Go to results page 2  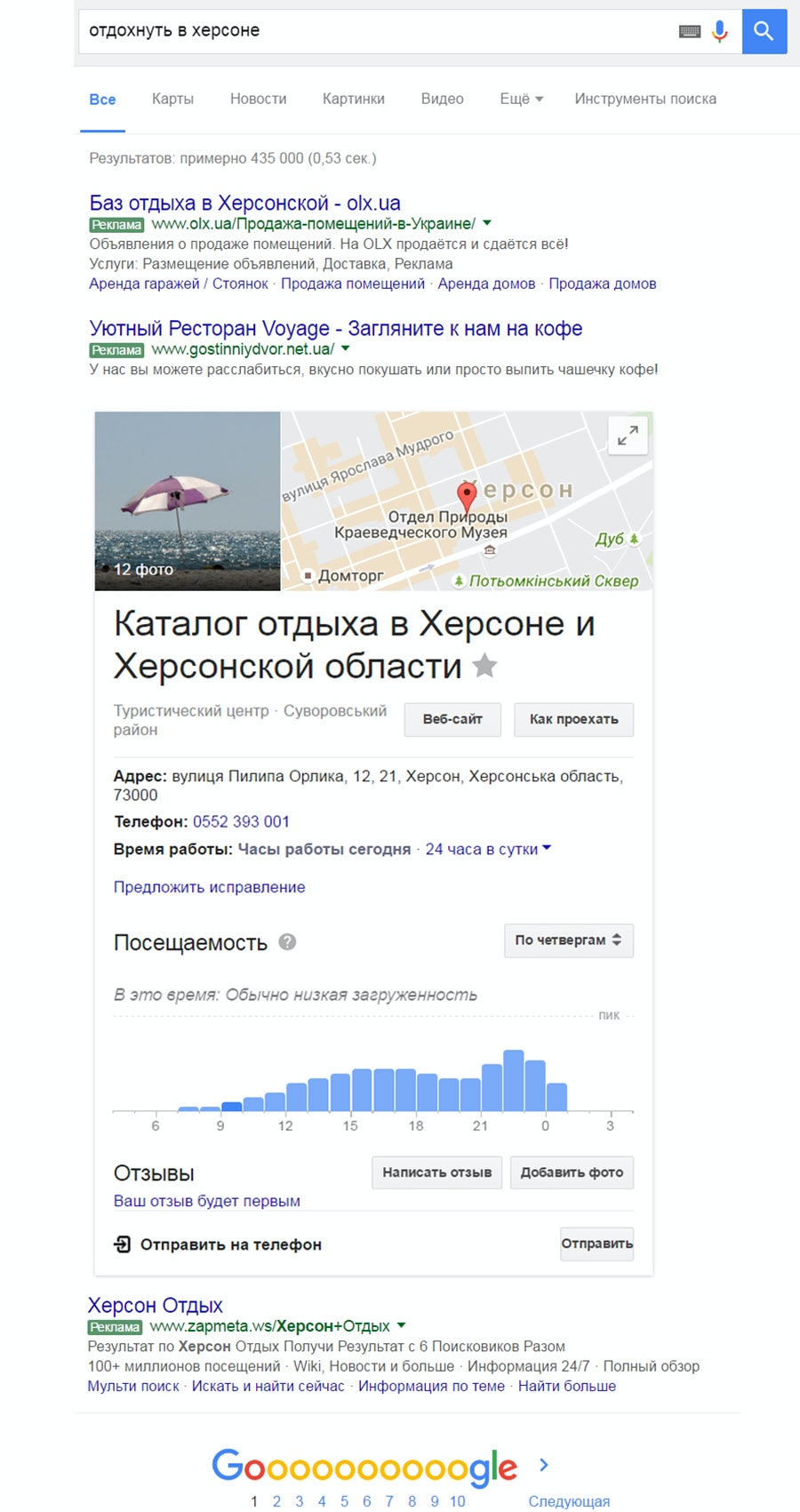pos(276,1501)
